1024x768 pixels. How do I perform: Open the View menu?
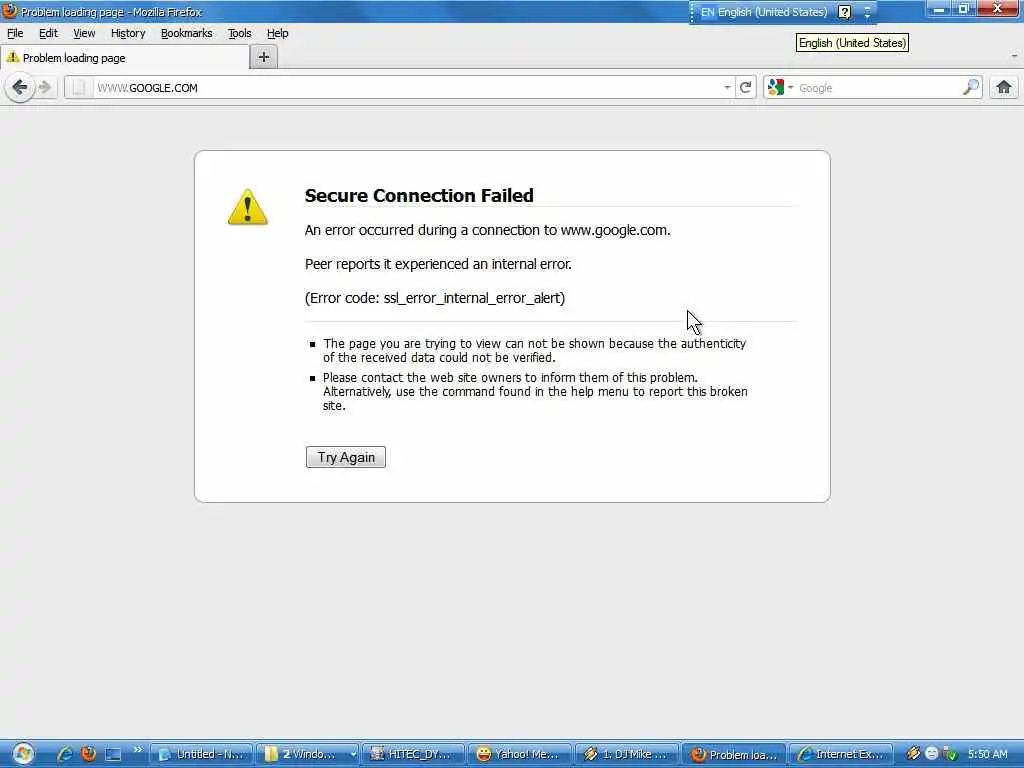coord(84,33)
